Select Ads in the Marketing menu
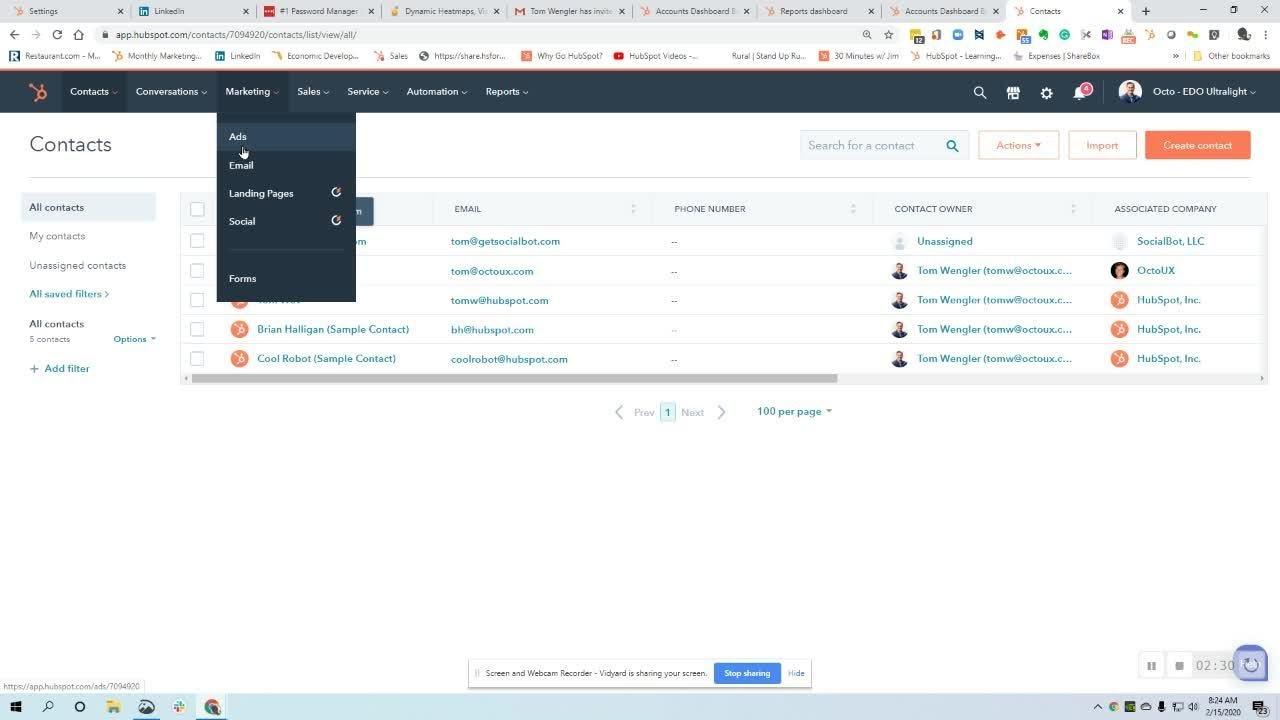 click(x=286, y=137)
